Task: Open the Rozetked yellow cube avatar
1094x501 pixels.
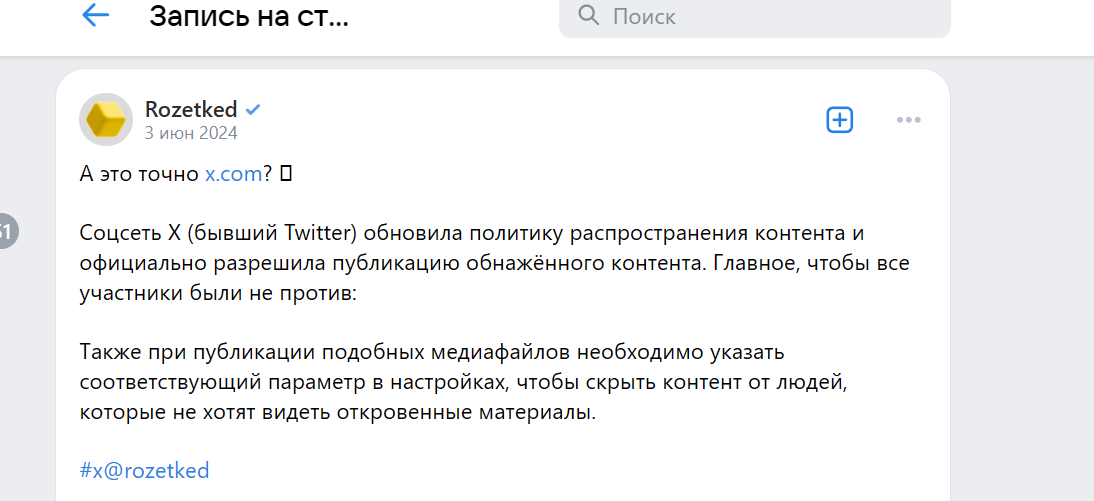Action: (105, 120)
